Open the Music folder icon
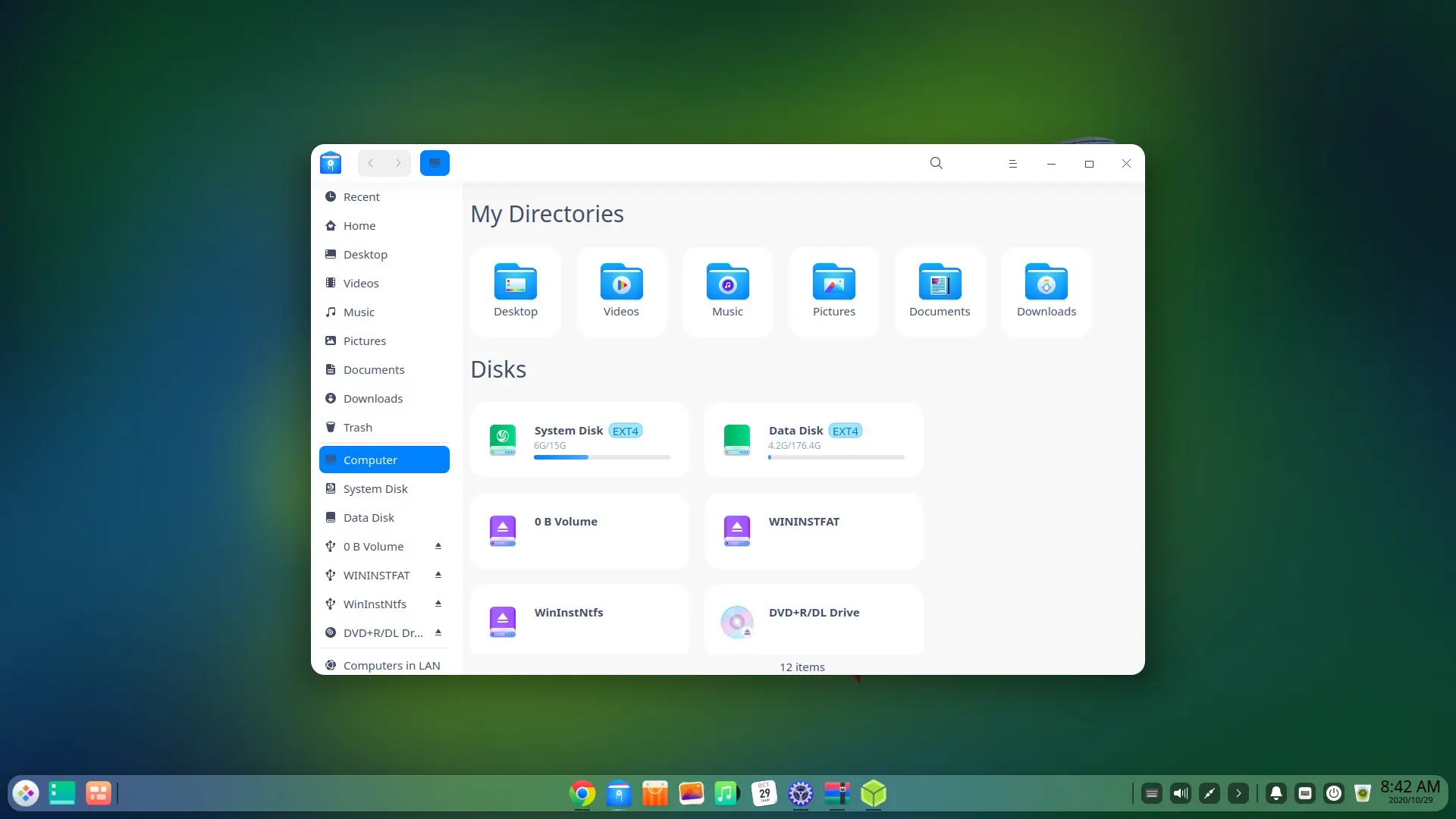1456x819 pixels. [727, 283]
